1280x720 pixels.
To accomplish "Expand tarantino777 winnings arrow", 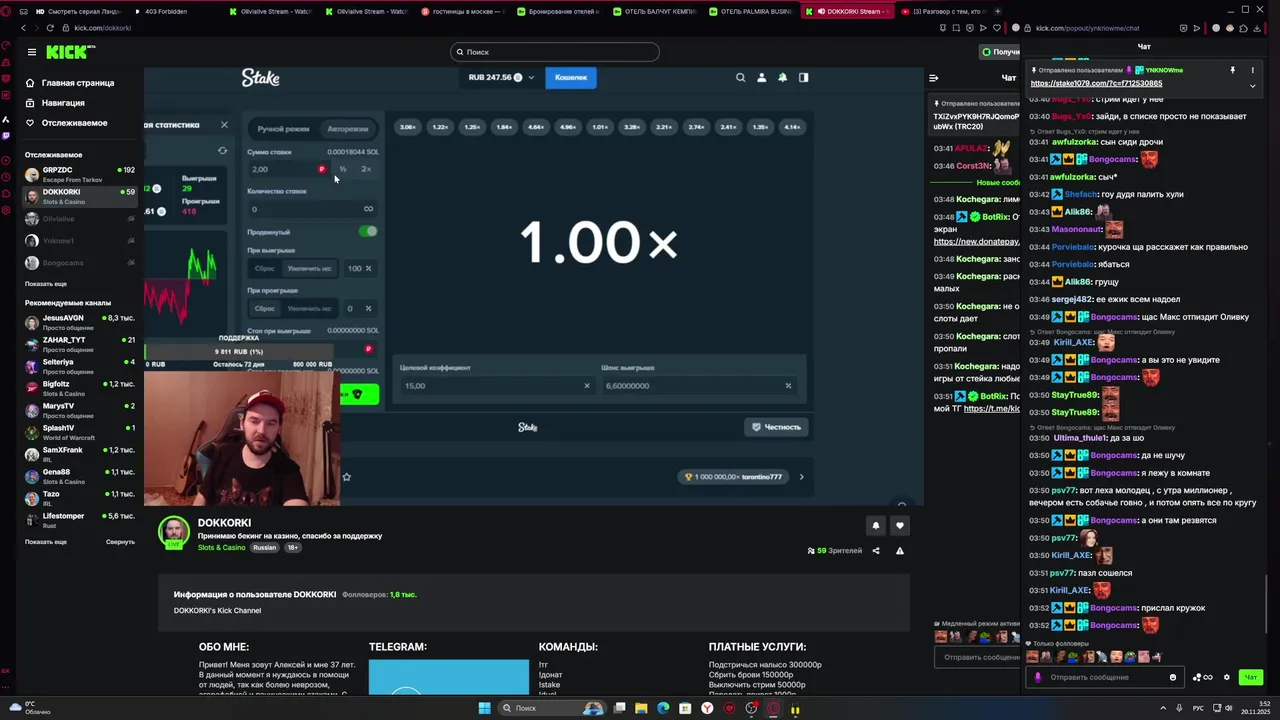I will pyautogui.click(x=801, y=477).
